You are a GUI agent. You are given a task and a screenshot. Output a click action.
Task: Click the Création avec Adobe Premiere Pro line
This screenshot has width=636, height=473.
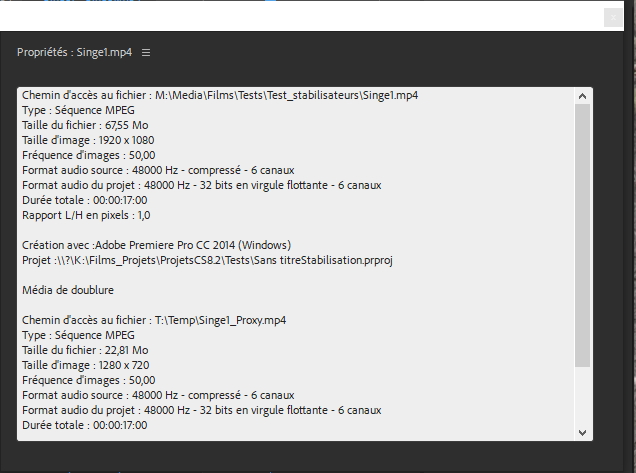coord(157,245)
